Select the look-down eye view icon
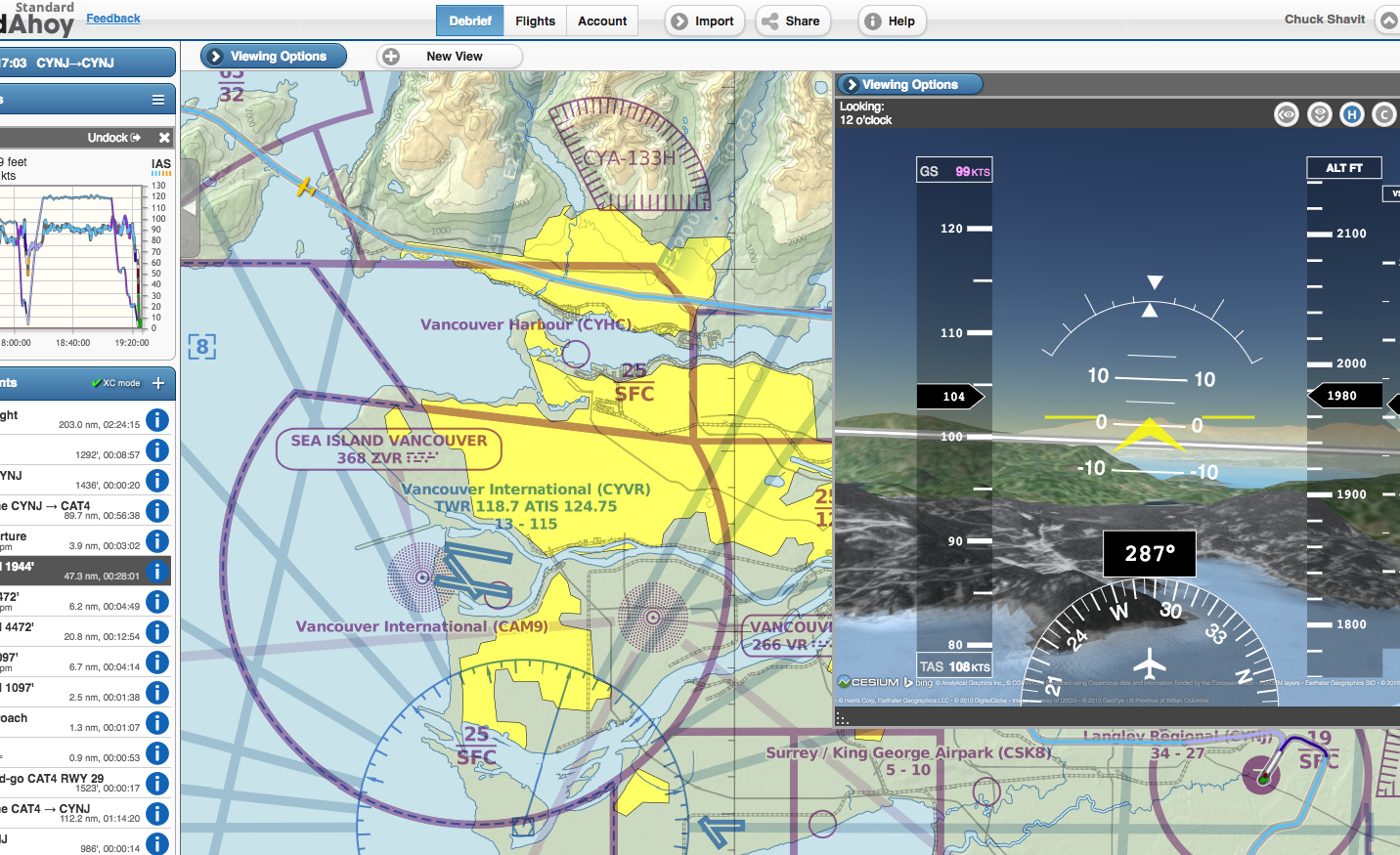Screen dimensions: 1400x855 1319,114
